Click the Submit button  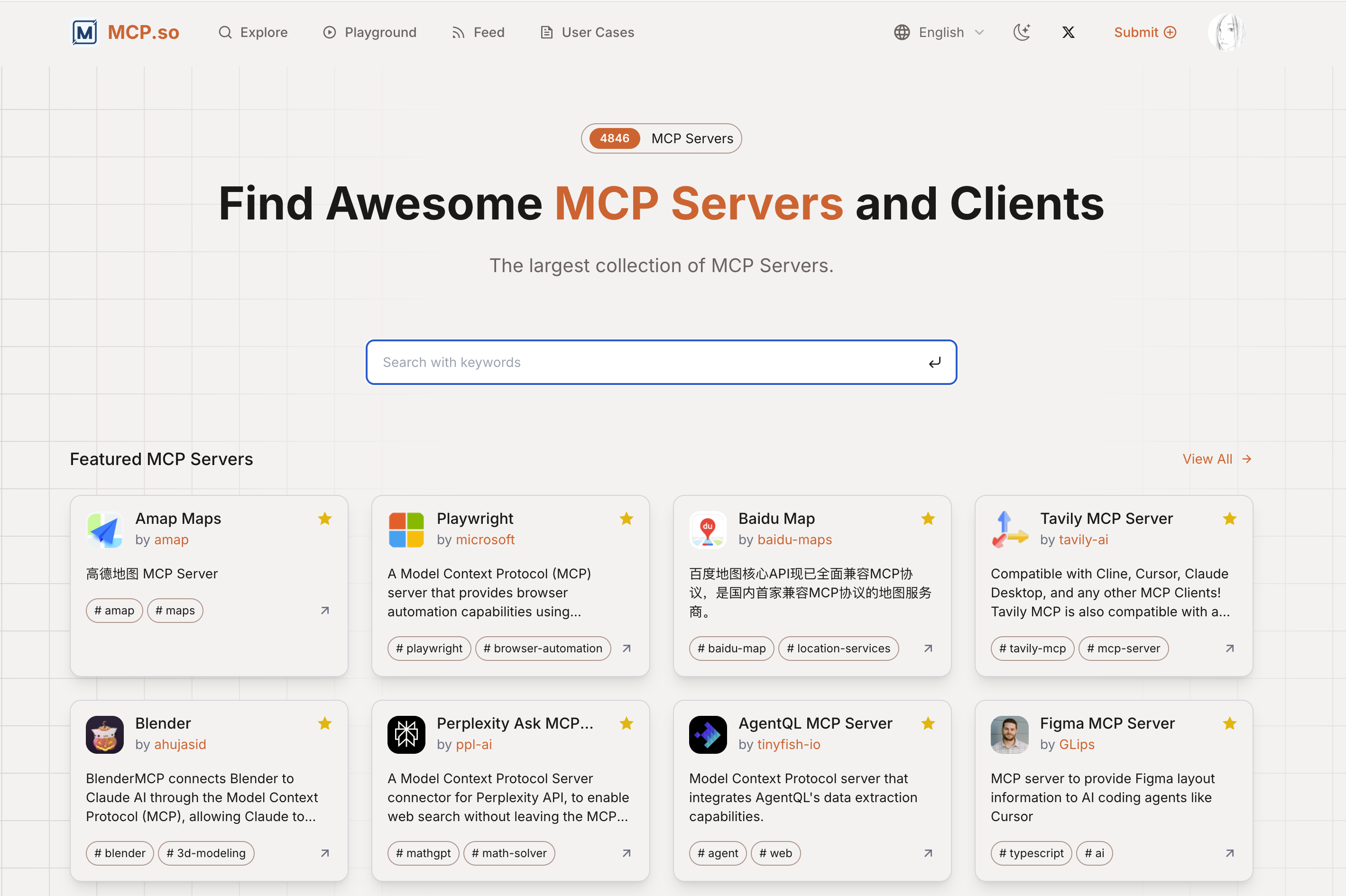click(x=1145, y=33)
